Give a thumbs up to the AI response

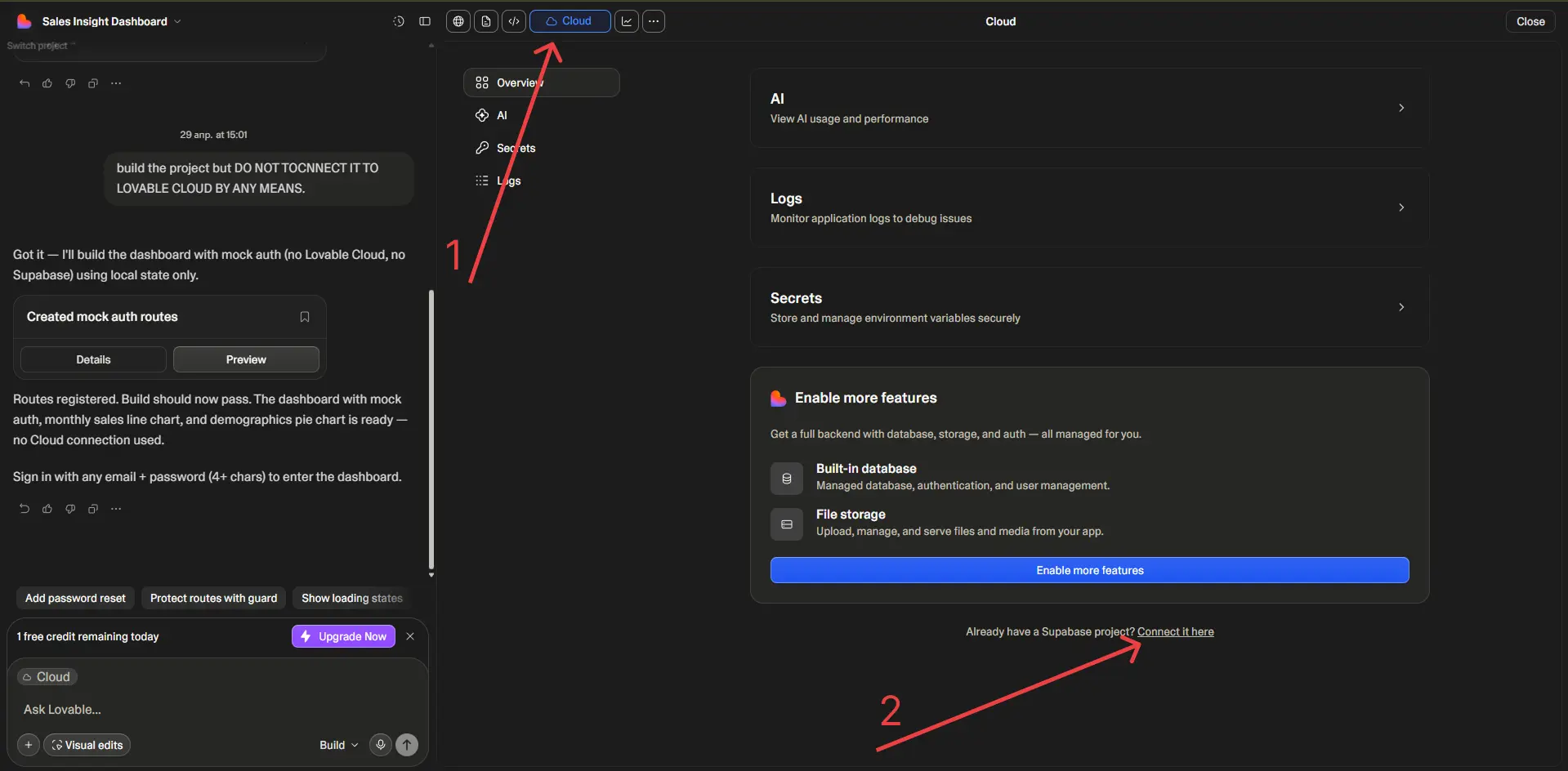47,508
